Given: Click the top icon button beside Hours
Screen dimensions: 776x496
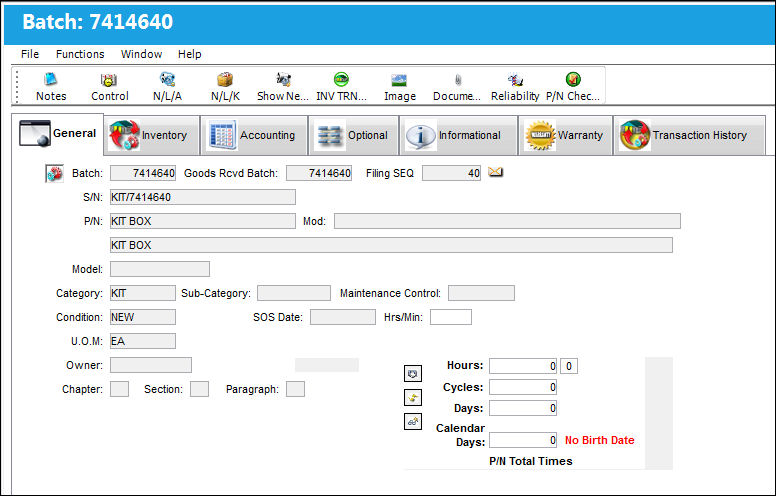Looking at the screenshot, I should pyautogui.click(x=413, y=373).
